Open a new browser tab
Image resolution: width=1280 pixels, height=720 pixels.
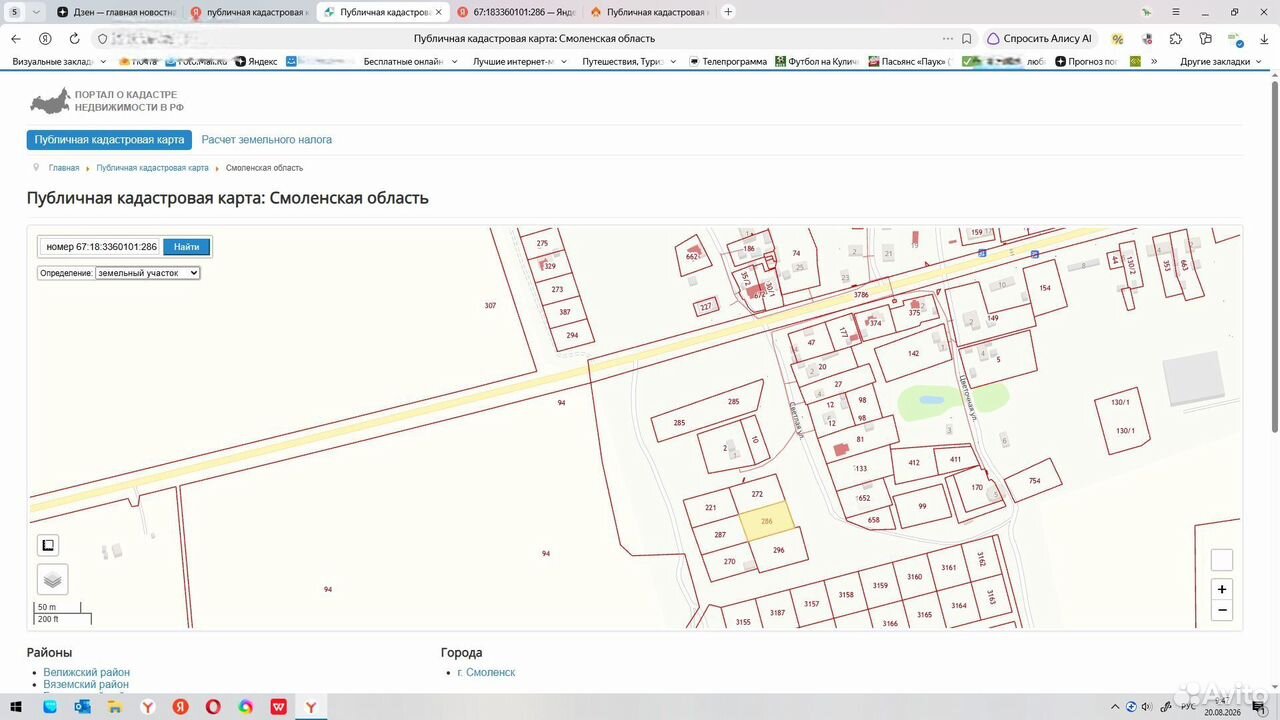click(x=728, y=12)
